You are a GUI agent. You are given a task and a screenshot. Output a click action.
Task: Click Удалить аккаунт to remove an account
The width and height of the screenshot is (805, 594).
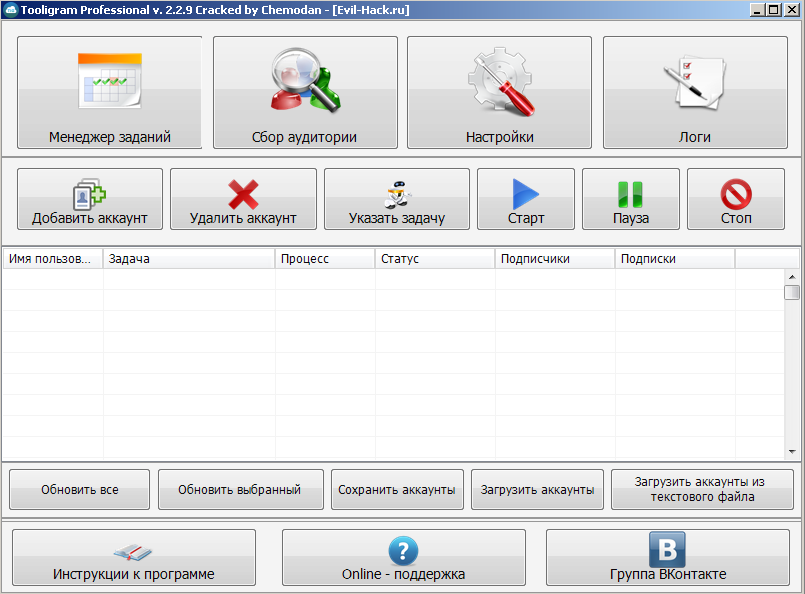243,199
